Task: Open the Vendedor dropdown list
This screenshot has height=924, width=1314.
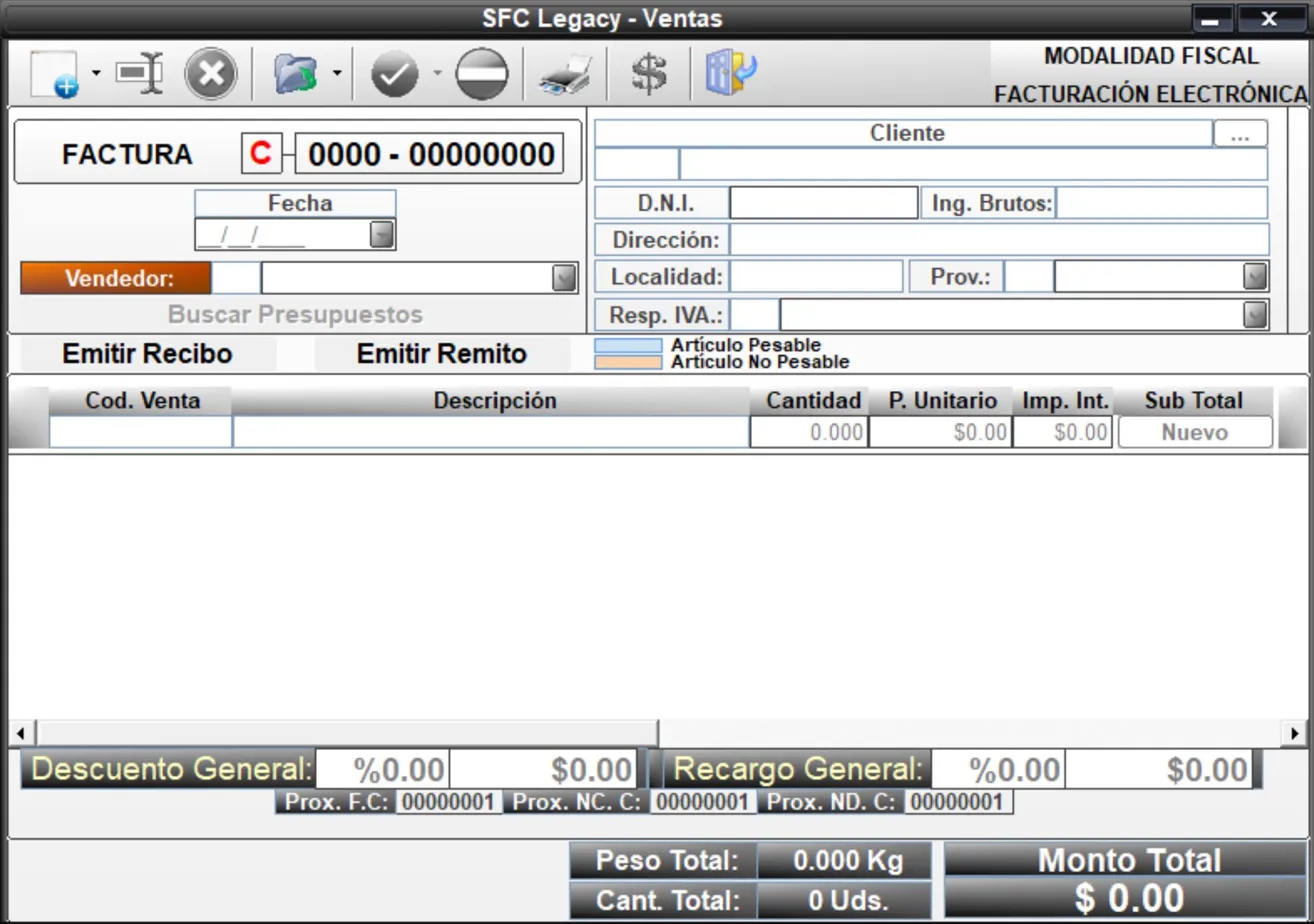Action: 564,278
